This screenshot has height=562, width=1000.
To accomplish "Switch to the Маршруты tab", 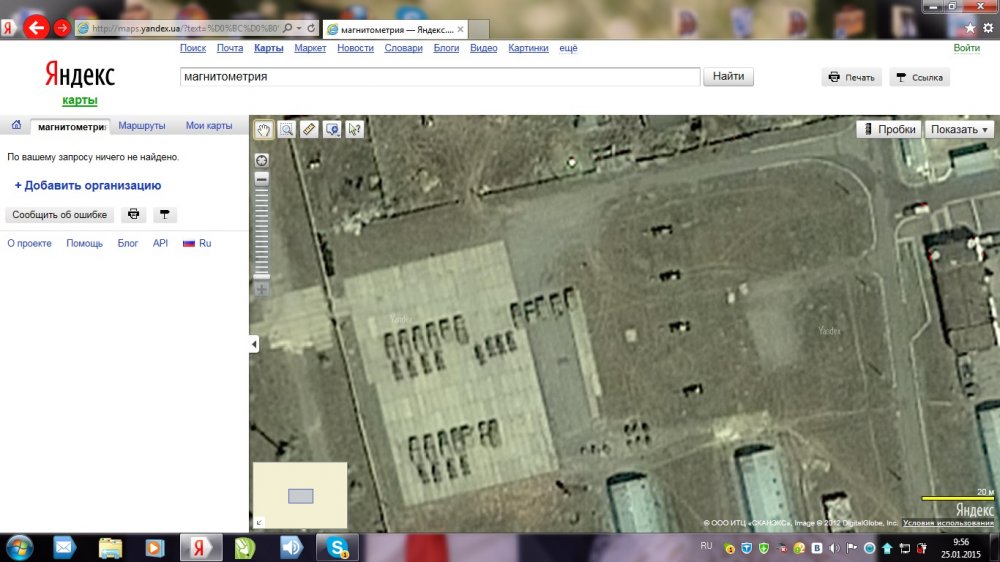I will 142,126.
